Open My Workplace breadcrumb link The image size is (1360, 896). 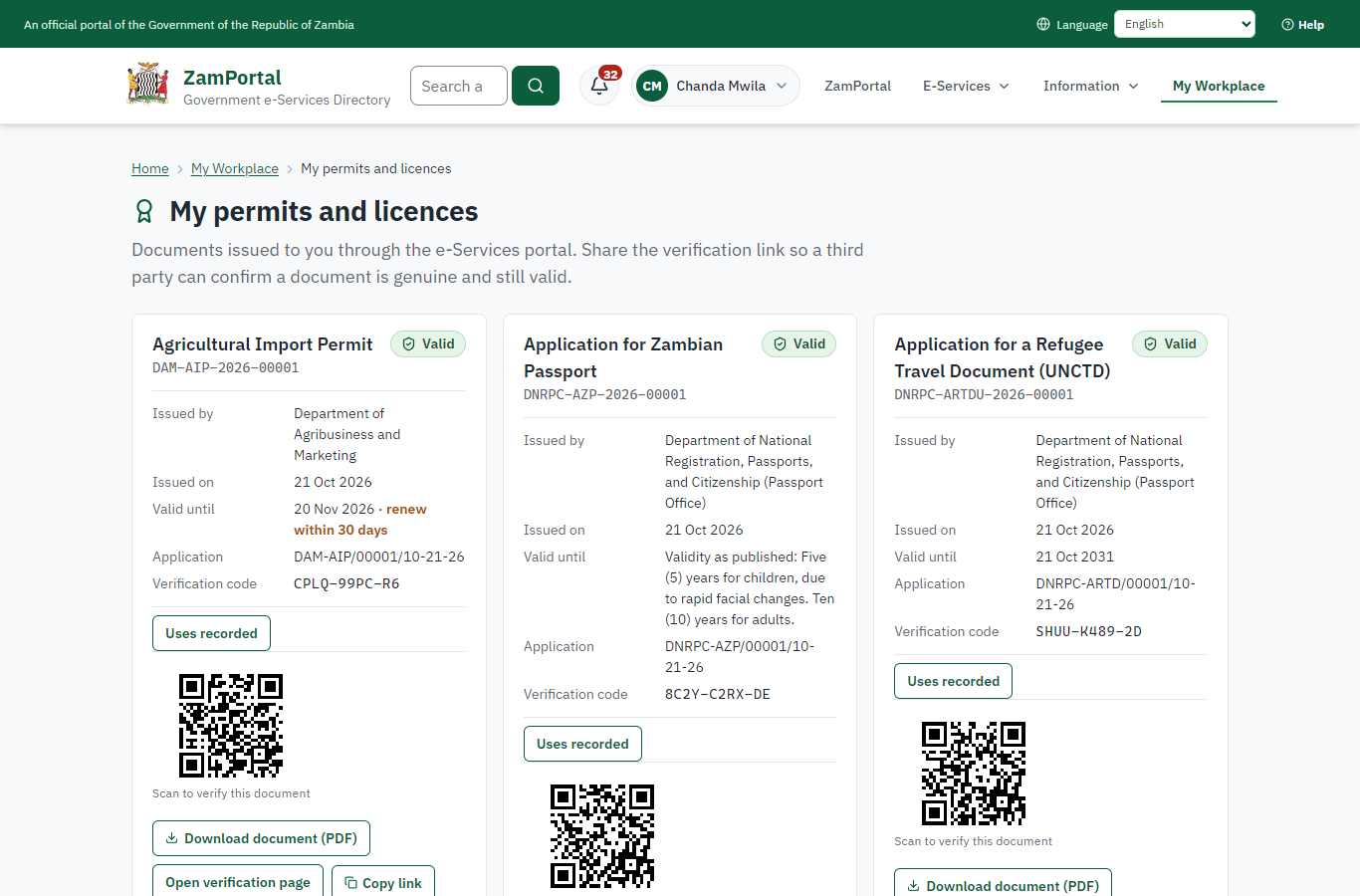click(235, 168)
